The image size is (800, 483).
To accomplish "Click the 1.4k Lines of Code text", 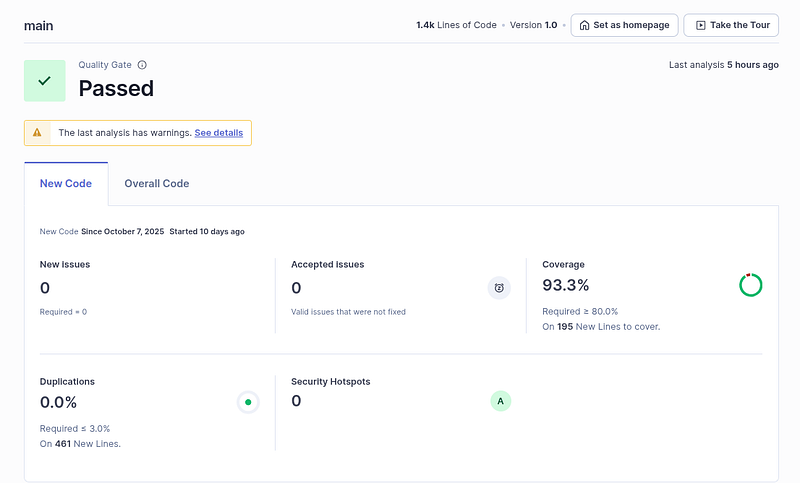I will pyautogui.click(x=456, y=25).
